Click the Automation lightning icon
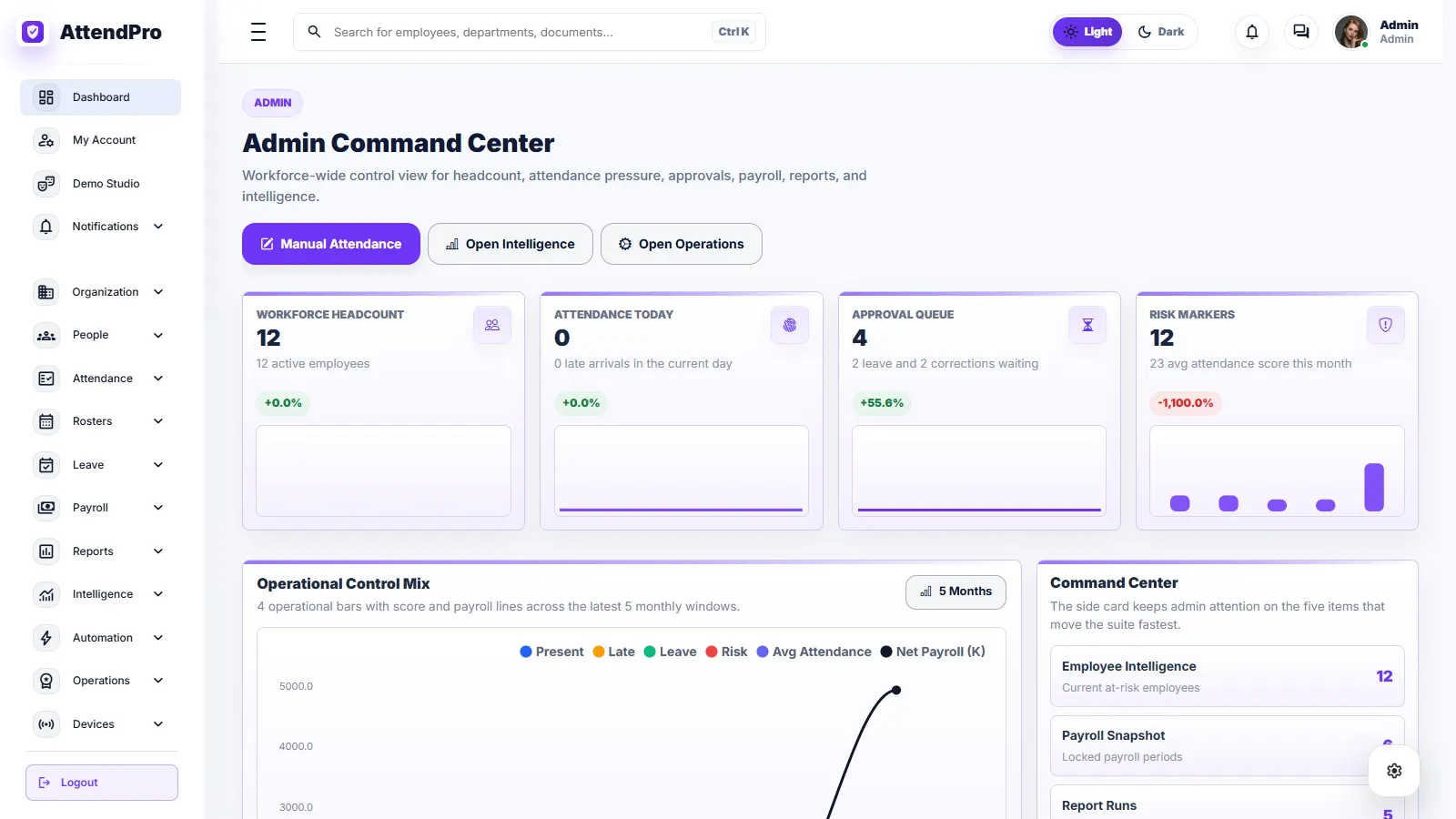The image size is (1456, 819). (x=46, y=638)
